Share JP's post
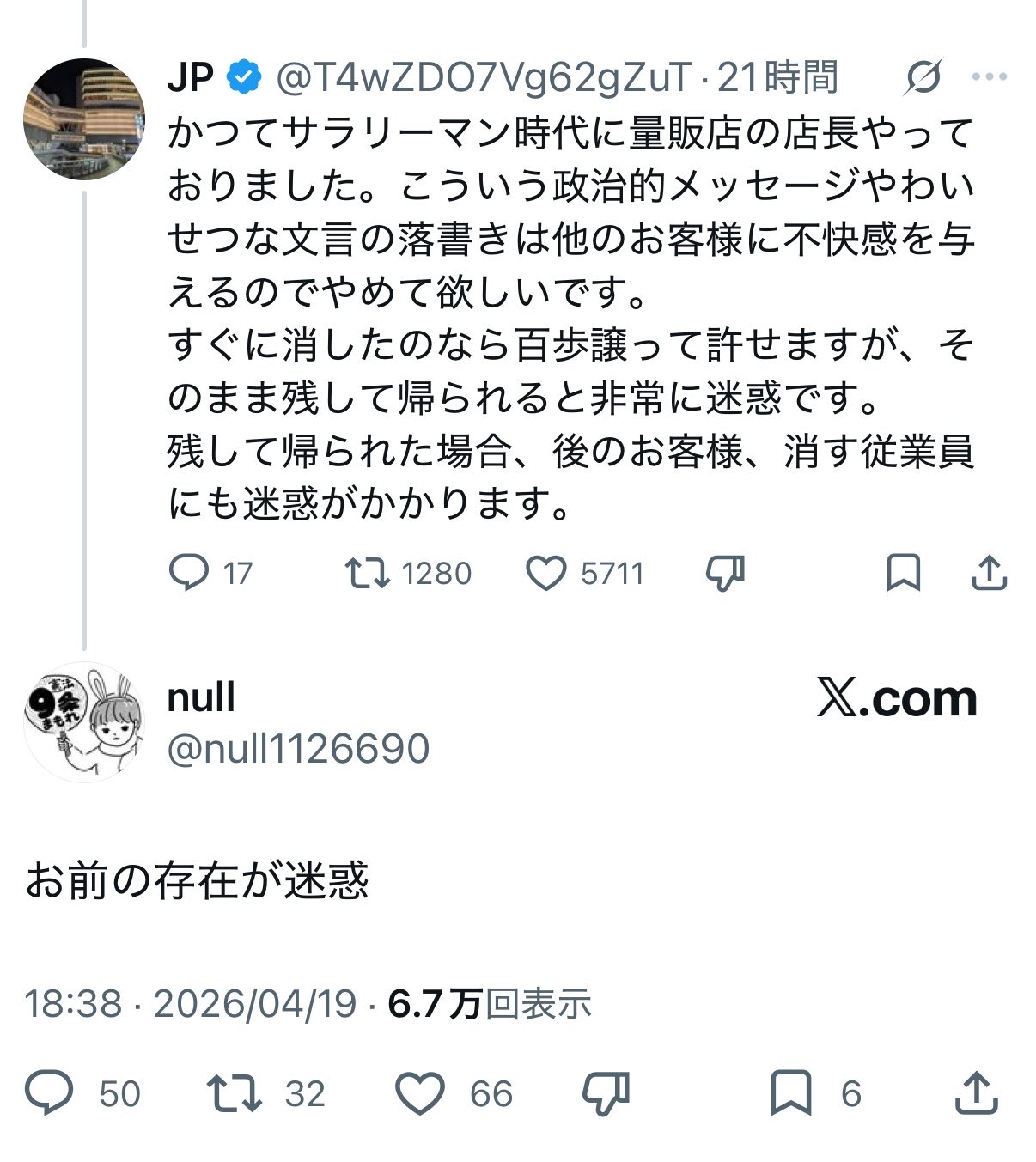The height and width of the screenshot is (1162, 1036). point(989,573)
